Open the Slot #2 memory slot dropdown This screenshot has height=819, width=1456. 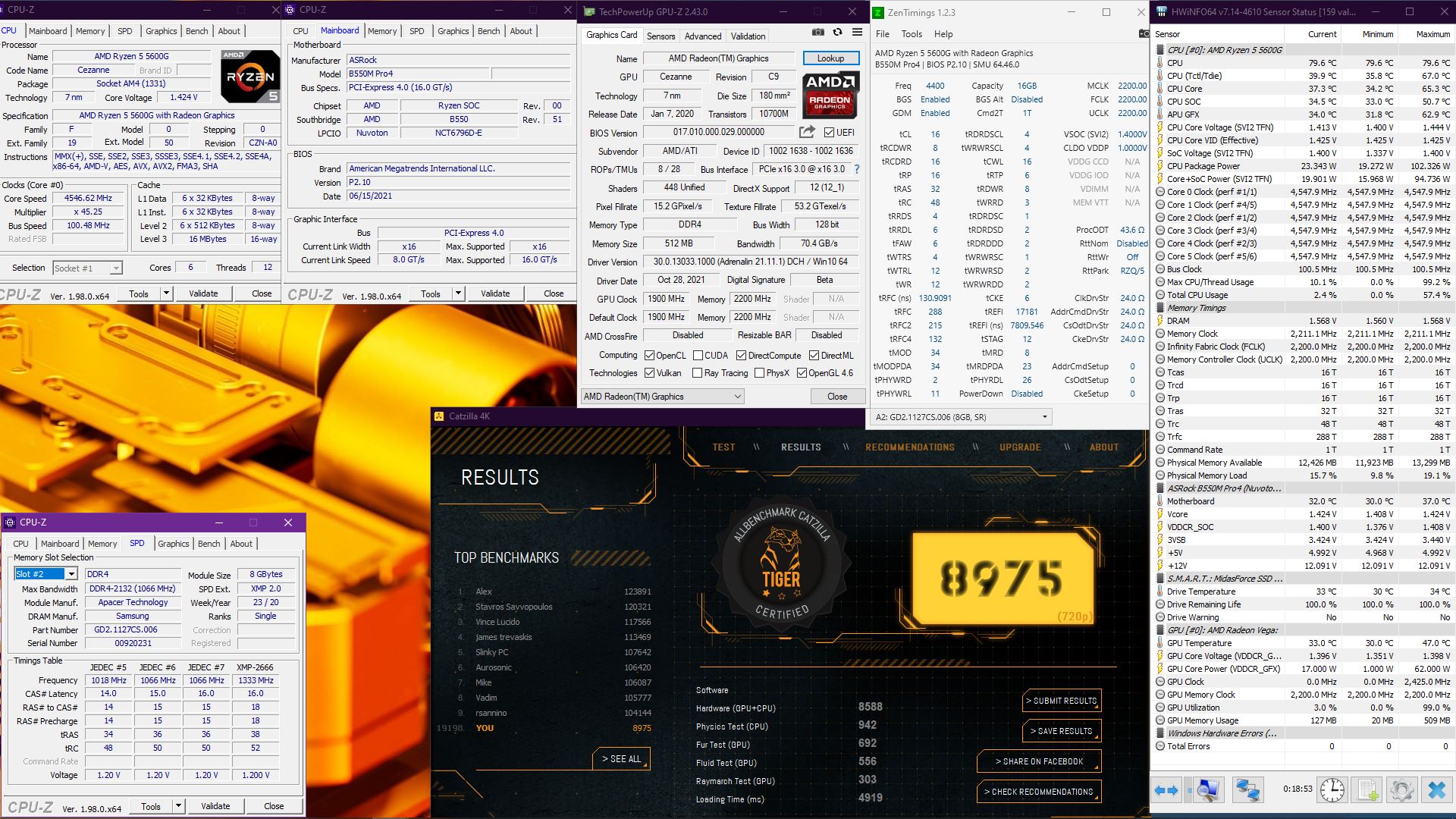pyautogui.click(x=71, y=574)
